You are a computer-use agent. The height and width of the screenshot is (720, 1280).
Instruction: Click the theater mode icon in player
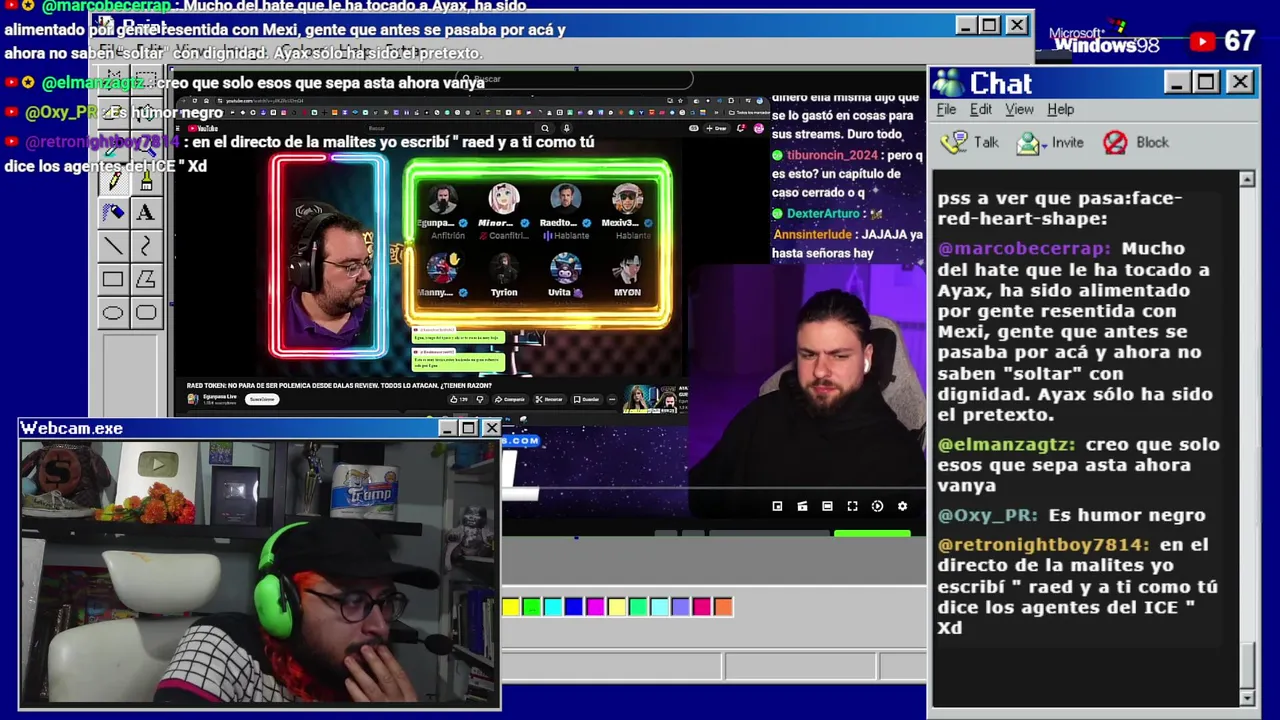(827, 506)
